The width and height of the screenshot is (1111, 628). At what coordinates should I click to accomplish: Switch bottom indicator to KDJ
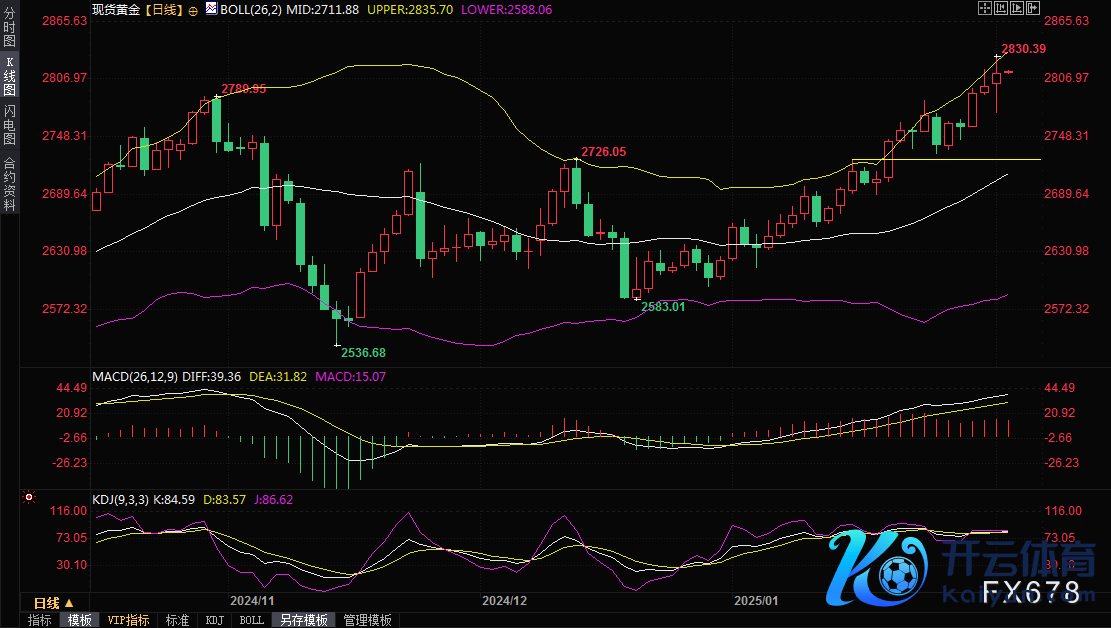click(214, 620)
